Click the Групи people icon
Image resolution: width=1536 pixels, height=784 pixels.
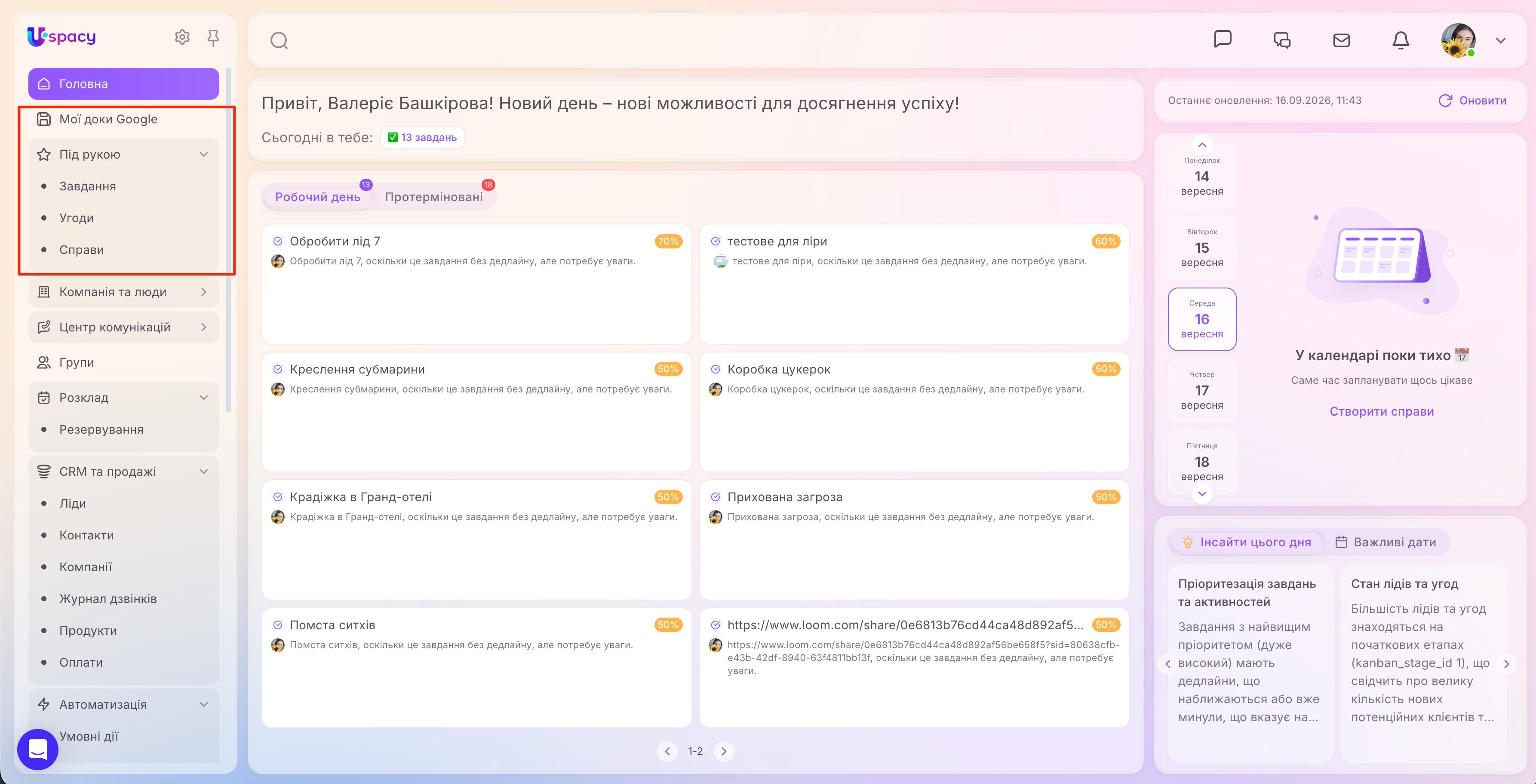43,362
